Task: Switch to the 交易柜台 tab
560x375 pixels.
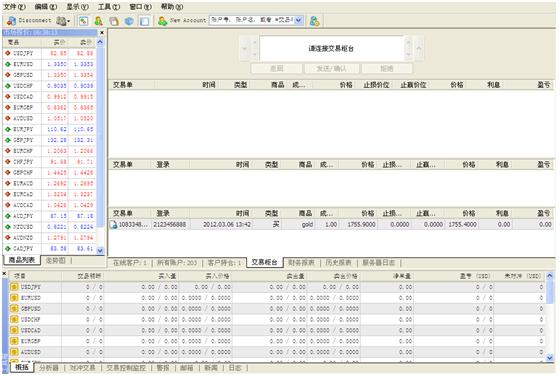Action: point(264,262)
